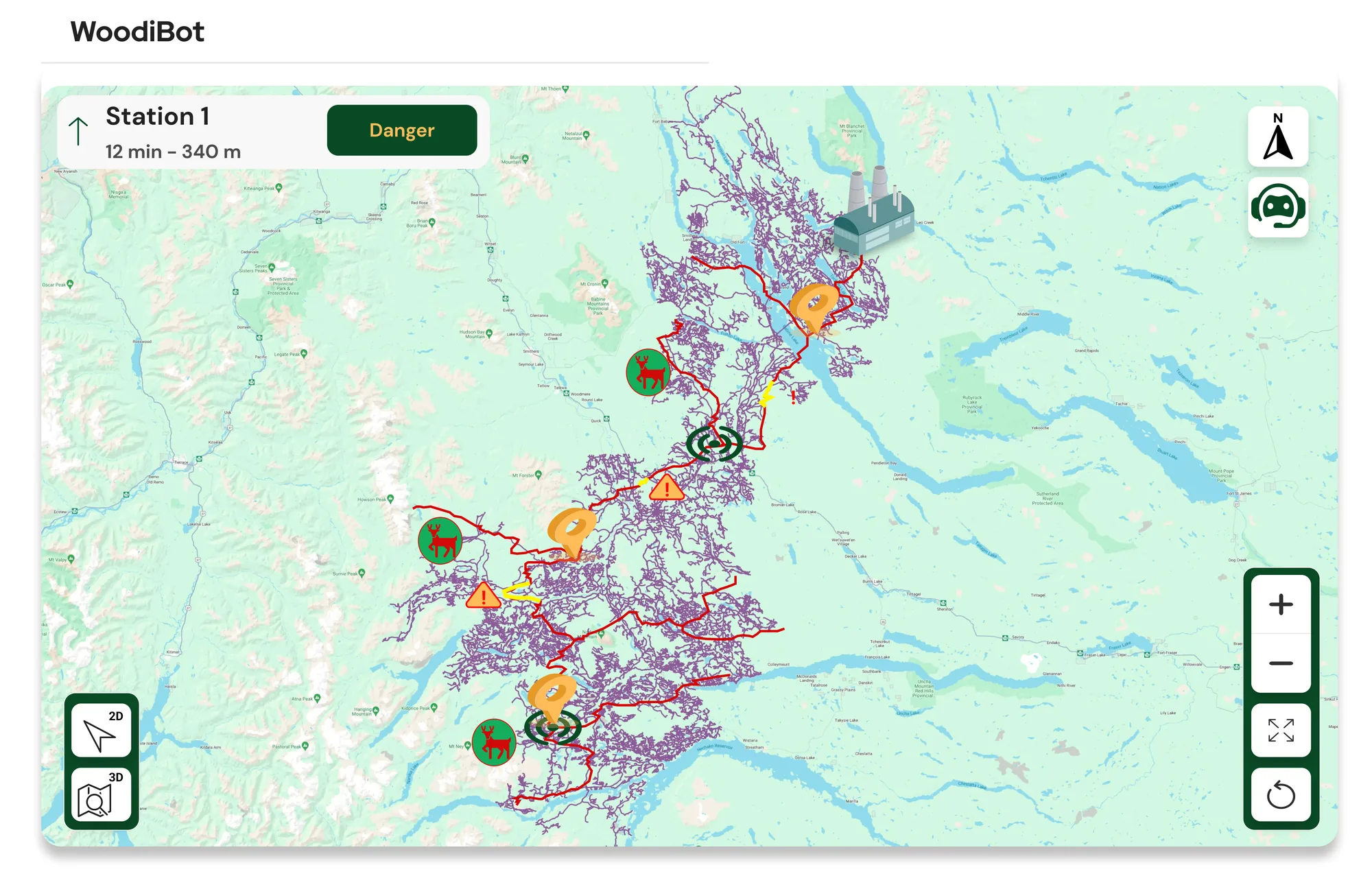This screenshot has width=1372, height=887.
Task: Click the northernmost deer wildlife marker
Action: tap(648, 372)
